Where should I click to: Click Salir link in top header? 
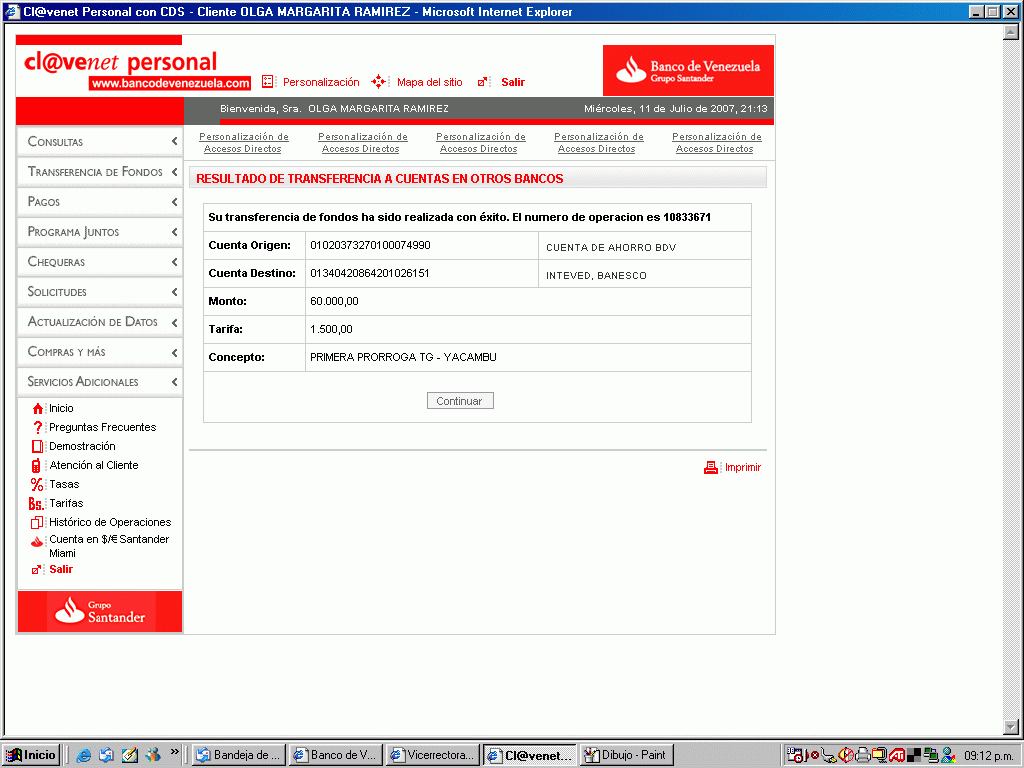click(513, 82)
